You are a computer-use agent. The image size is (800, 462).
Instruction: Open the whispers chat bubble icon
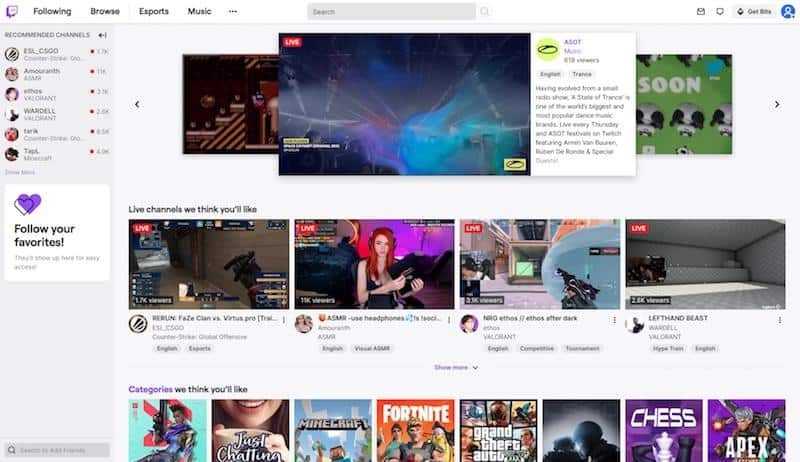tap(719, 11)
